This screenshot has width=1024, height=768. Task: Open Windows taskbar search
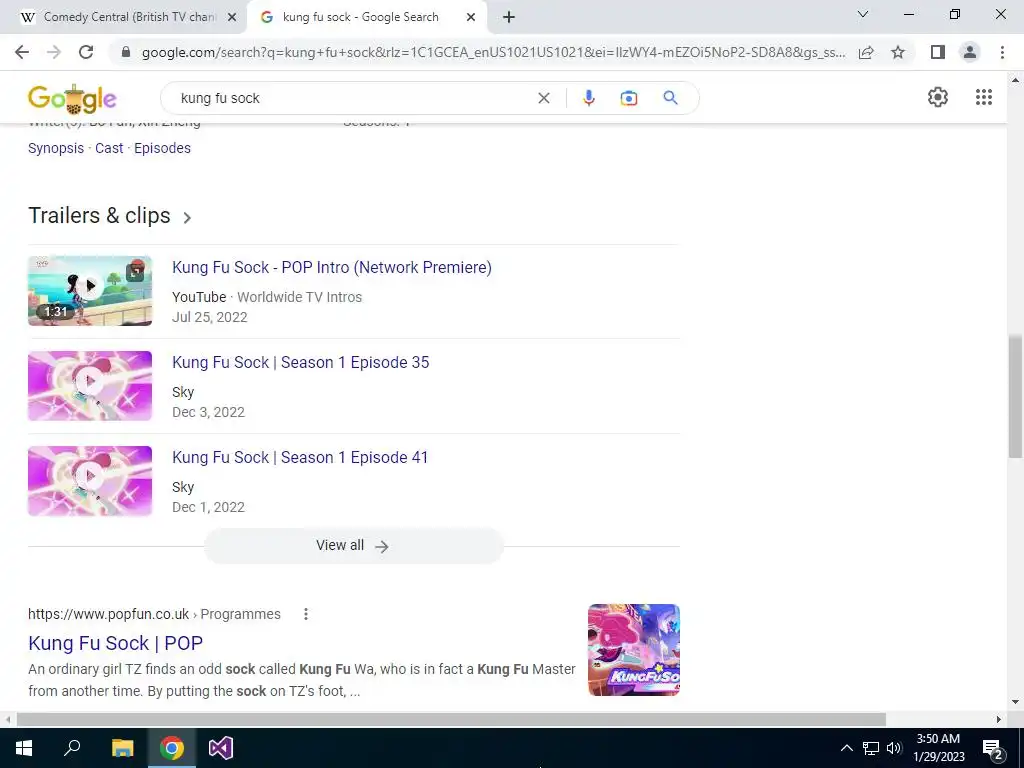pos(72,748)
